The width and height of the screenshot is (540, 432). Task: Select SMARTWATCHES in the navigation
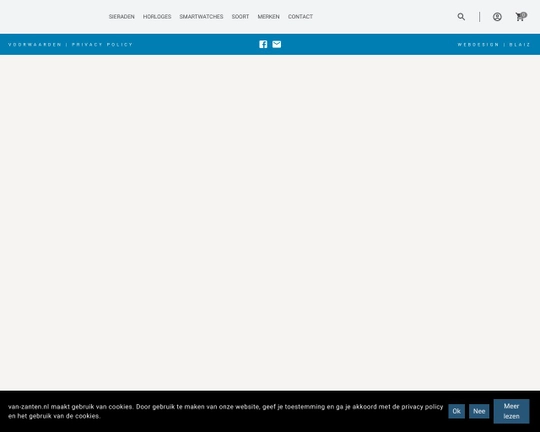201,17
